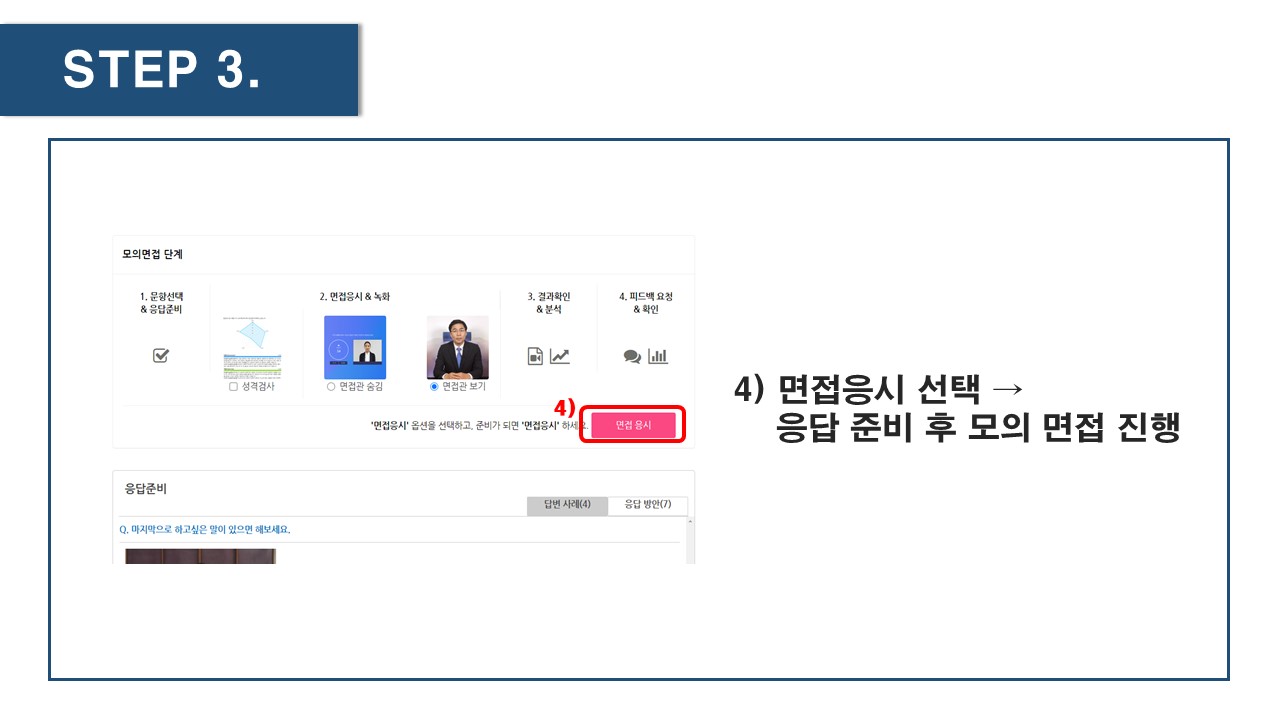
Task: Click the scrollbar up arrow in 응답준비 panel
Action: 689,522
